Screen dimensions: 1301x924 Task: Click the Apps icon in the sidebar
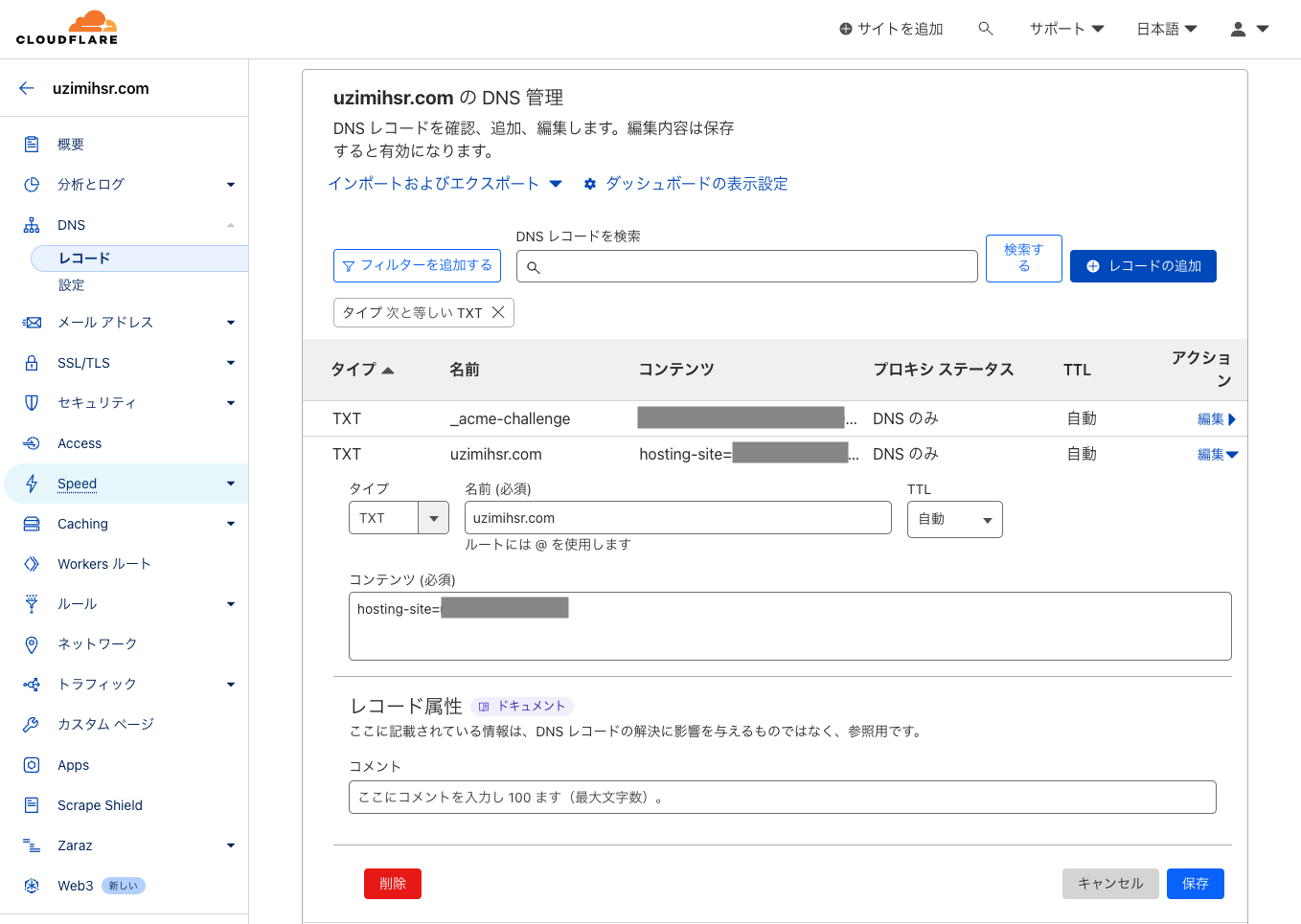pos(32,765)
